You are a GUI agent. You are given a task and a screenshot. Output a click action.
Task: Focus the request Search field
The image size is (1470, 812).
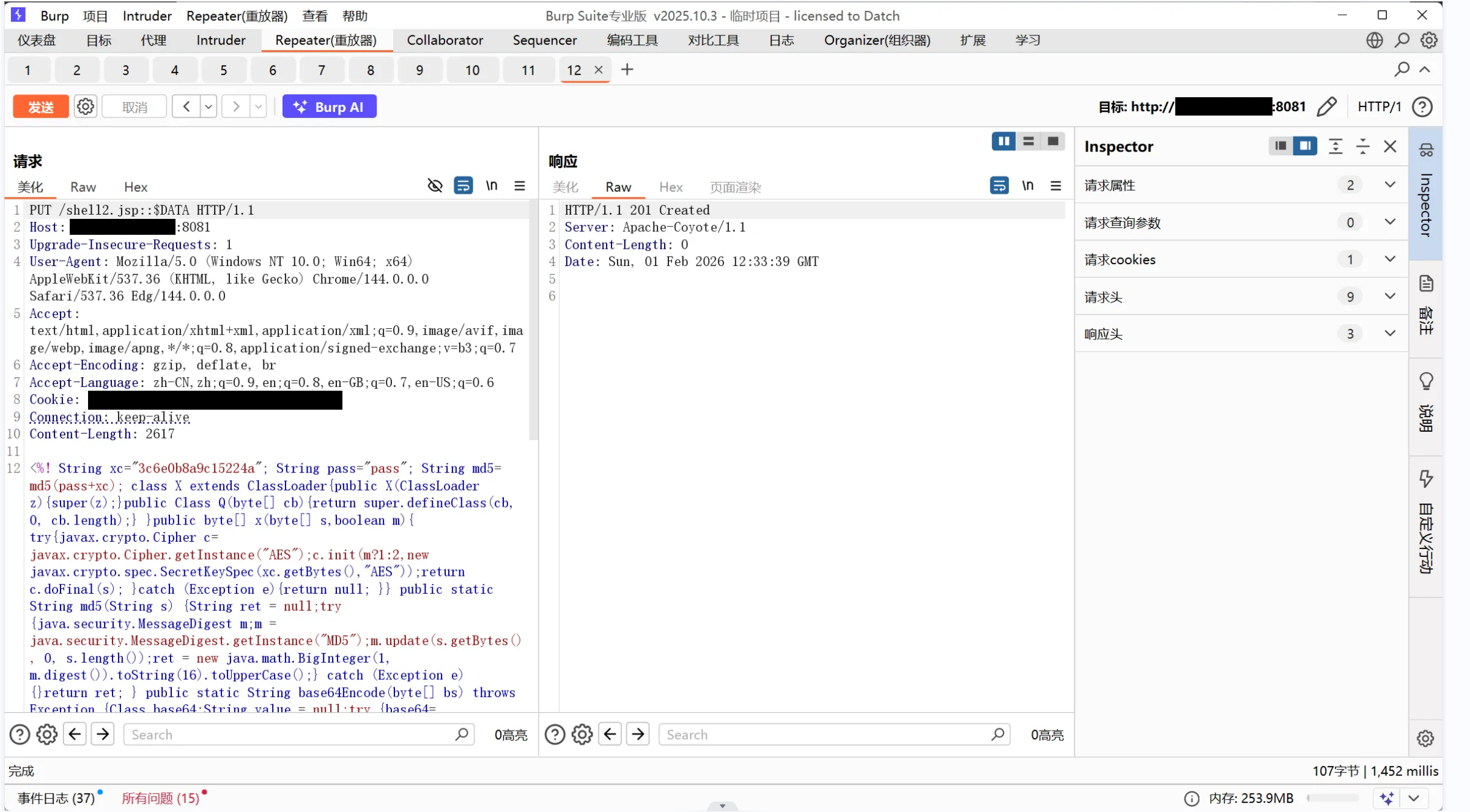coord(300,734)
